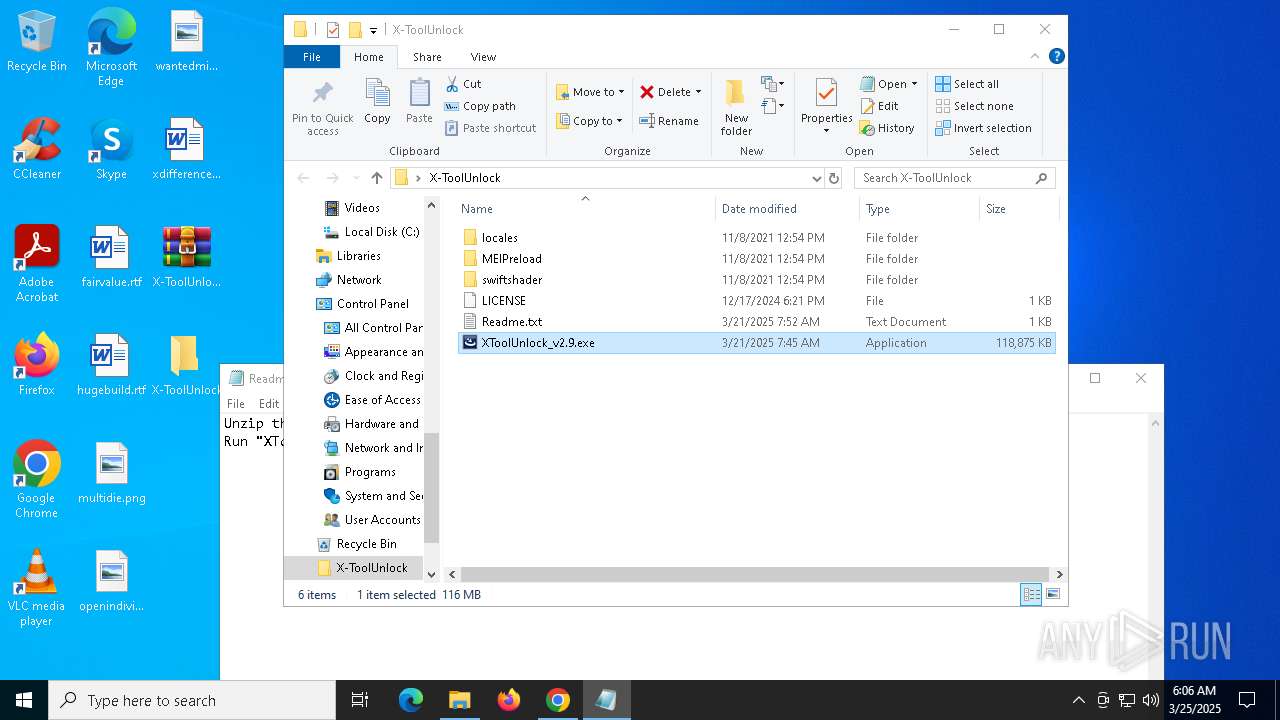Click the X-ToolUnlock address bar
Image resolution: width=1280 pixels, height=720 pixels.
(x=608, y=178)
